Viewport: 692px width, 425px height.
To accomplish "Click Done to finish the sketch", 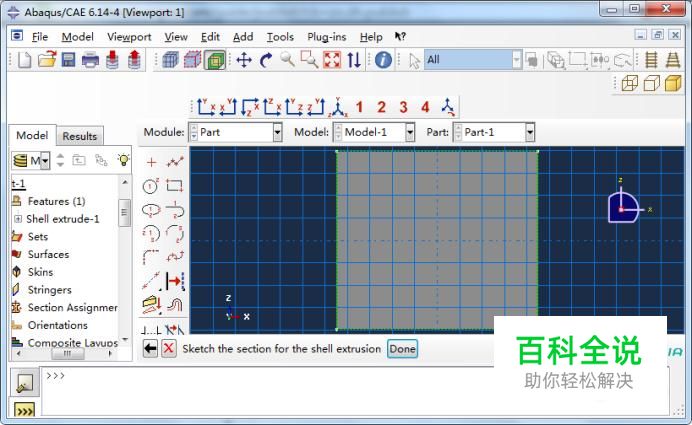I will click(x=402, y=349).
